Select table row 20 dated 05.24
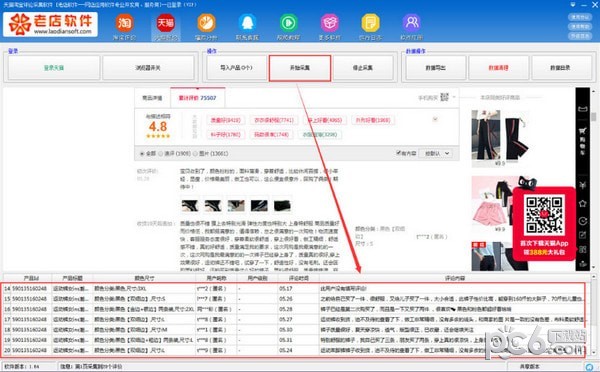The image size is (600, 372). [294, 351]
